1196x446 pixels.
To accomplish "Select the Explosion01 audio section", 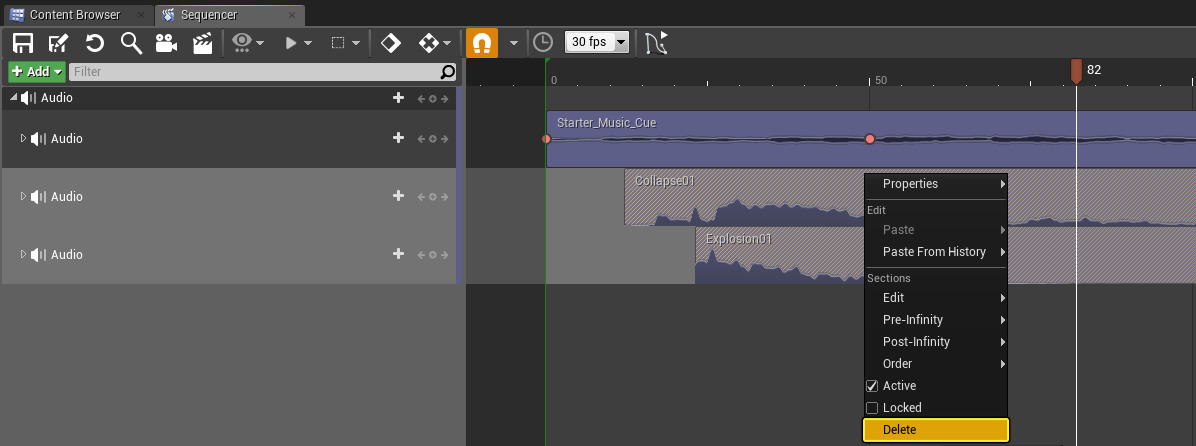I will (x=779, y=255).
